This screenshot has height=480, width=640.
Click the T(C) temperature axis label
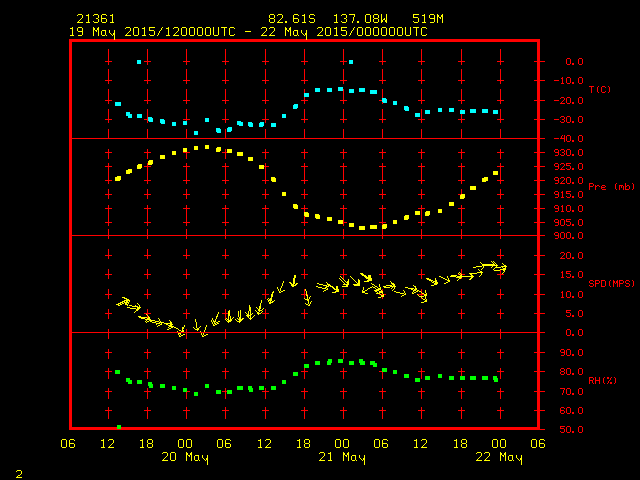tap(600, 90)
